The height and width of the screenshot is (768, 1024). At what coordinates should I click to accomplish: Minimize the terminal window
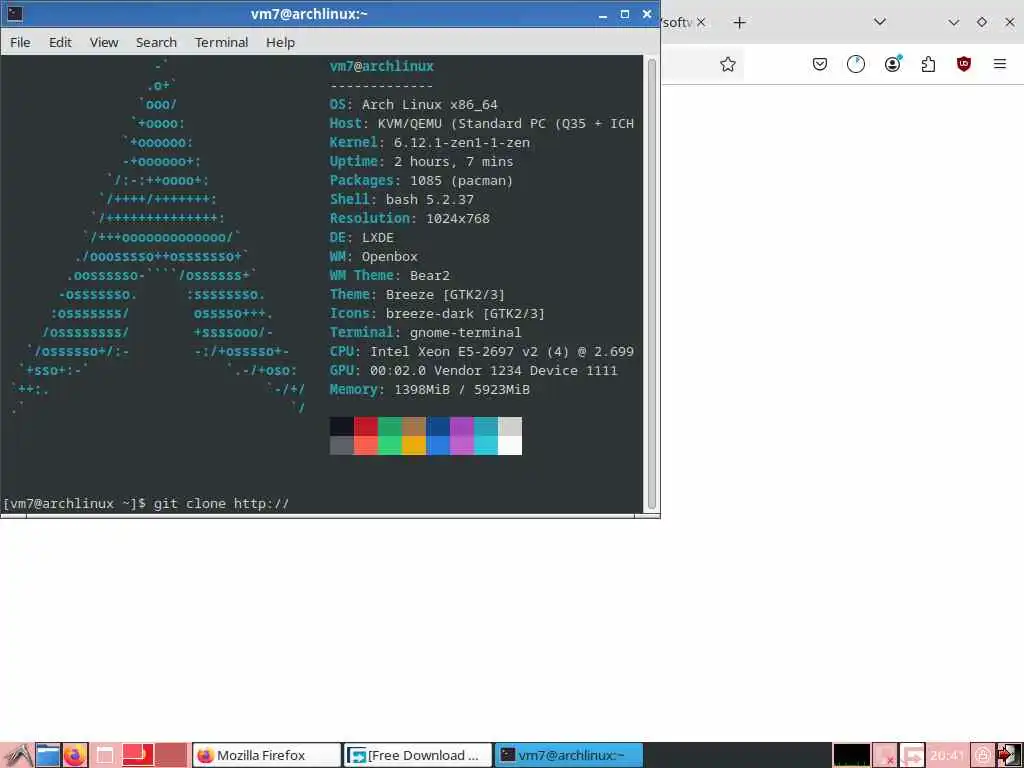pos(603,14)
